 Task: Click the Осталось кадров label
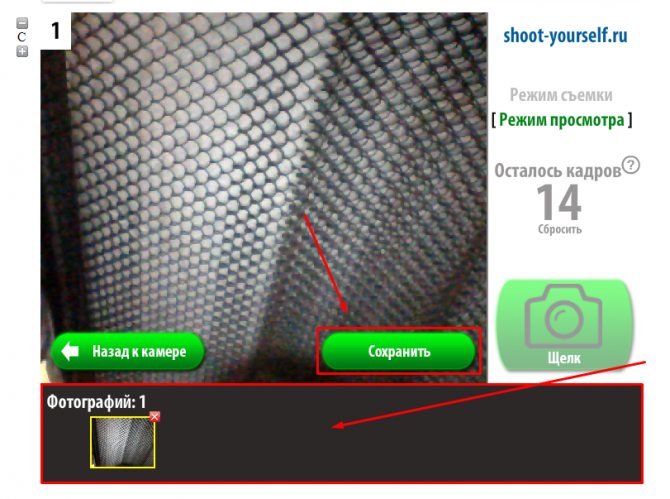click(x=558, y=170)
